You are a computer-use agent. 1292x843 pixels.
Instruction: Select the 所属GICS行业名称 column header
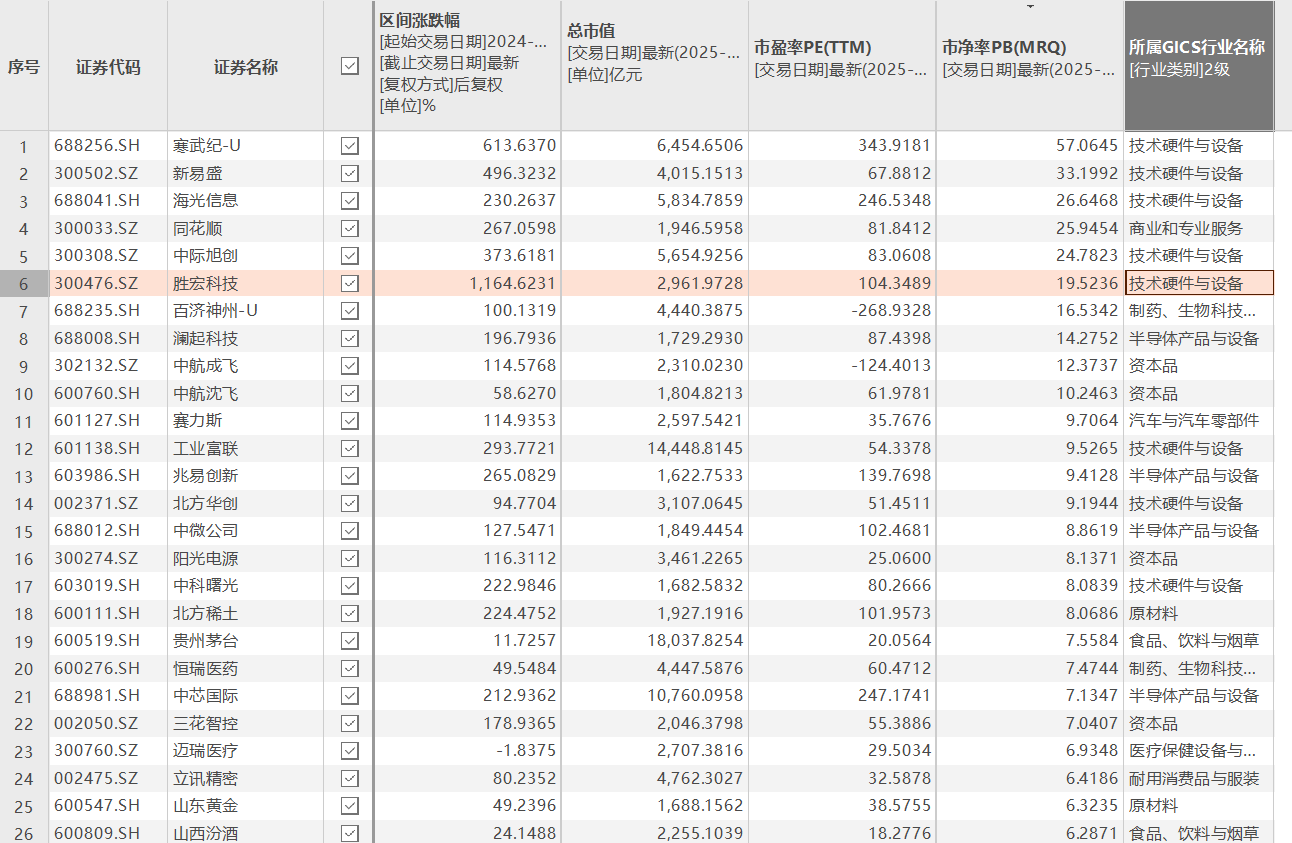(x=1199, y=67)
